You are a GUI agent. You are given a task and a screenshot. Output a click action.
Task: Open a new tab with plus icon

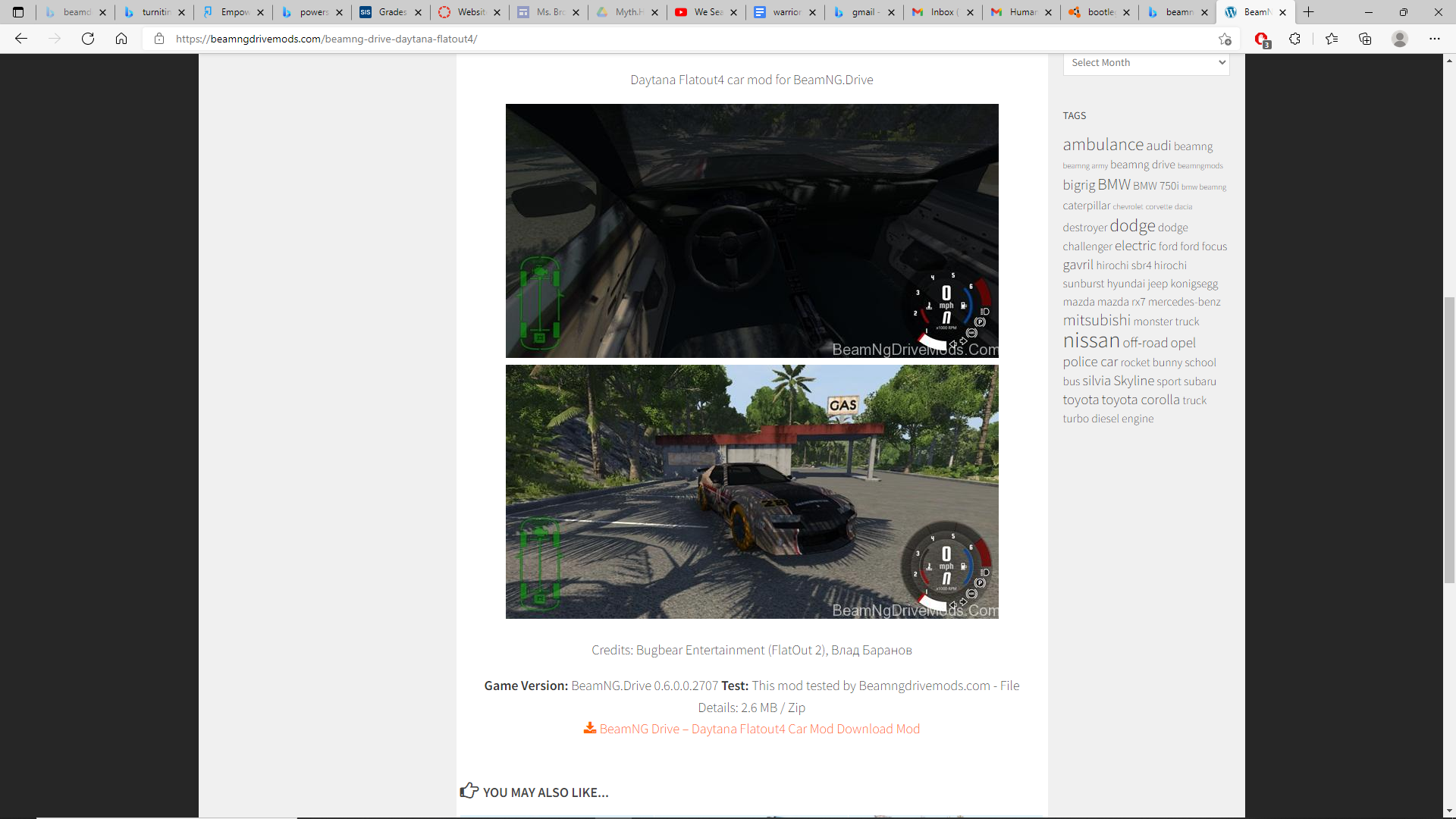tap(1309, 12)
